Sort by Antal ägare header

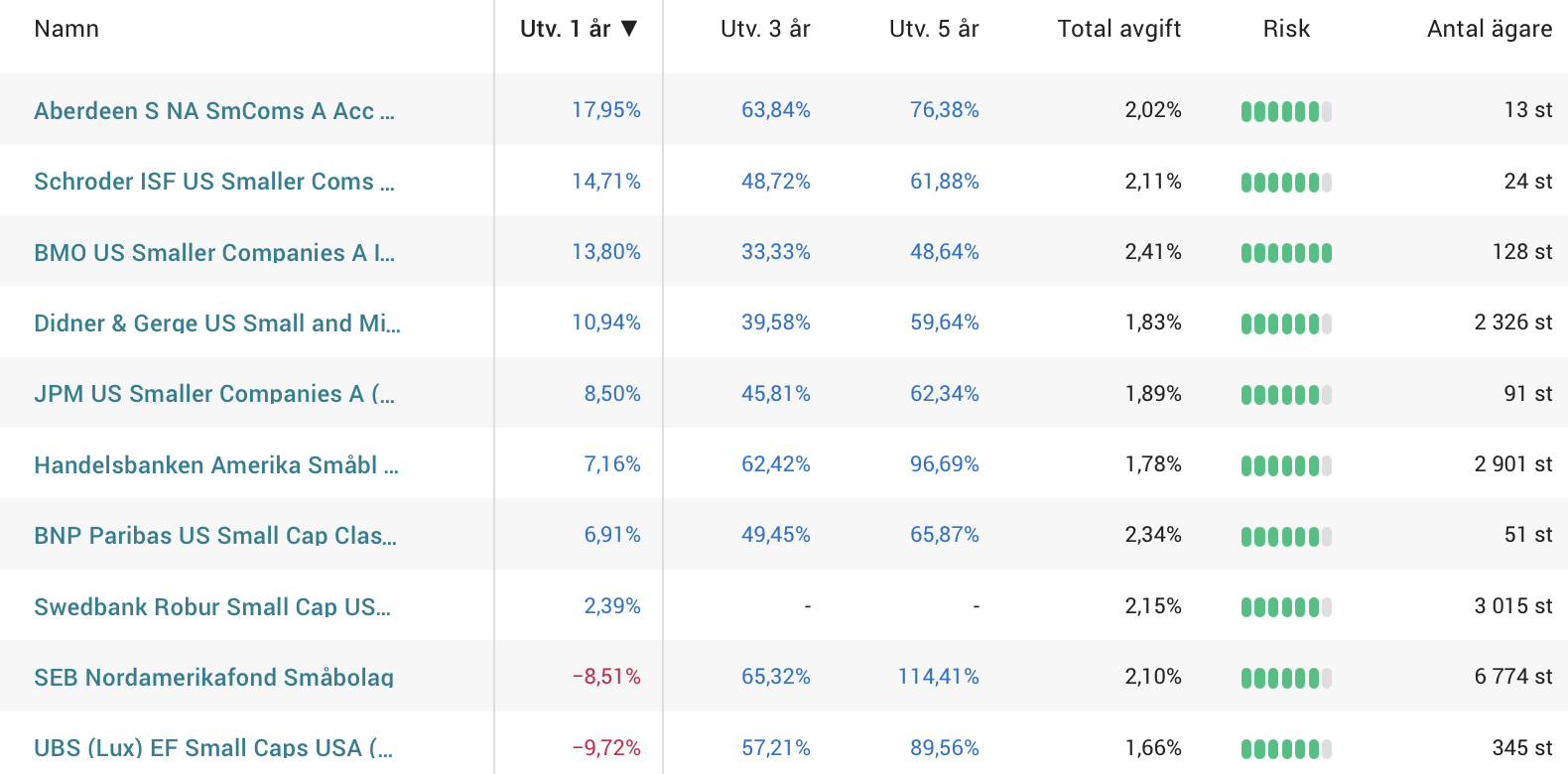(x=1489, y=29)
